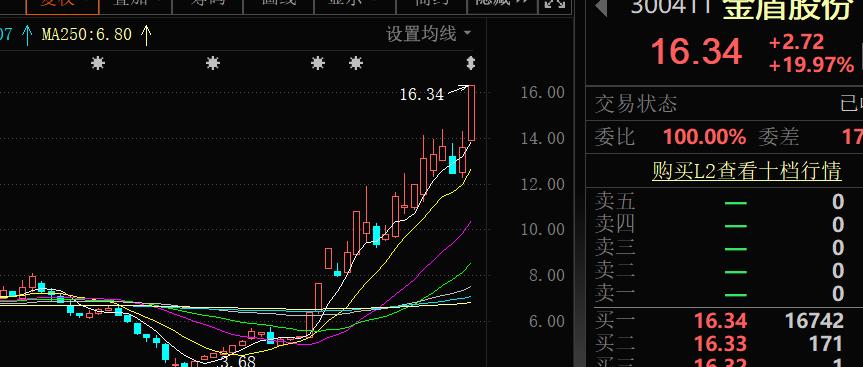Click the 卖四 order book row label

coord(615,224)
